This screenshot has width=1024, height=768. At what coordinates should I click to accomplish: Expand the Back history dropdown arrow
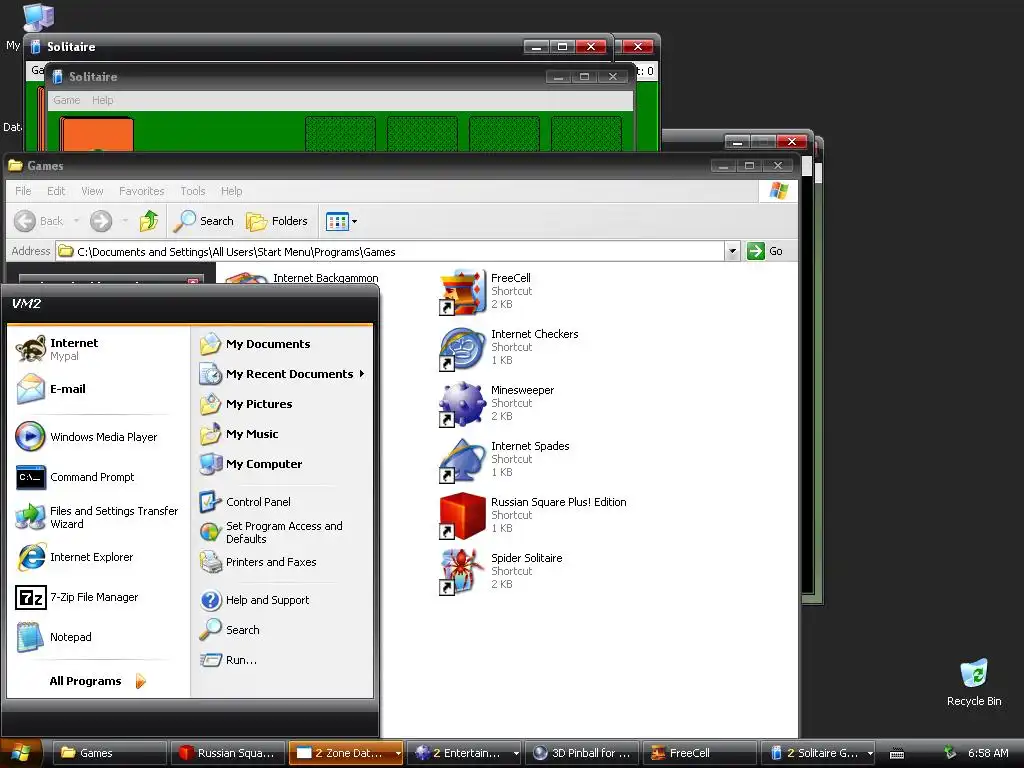click(x=76, y=221)
